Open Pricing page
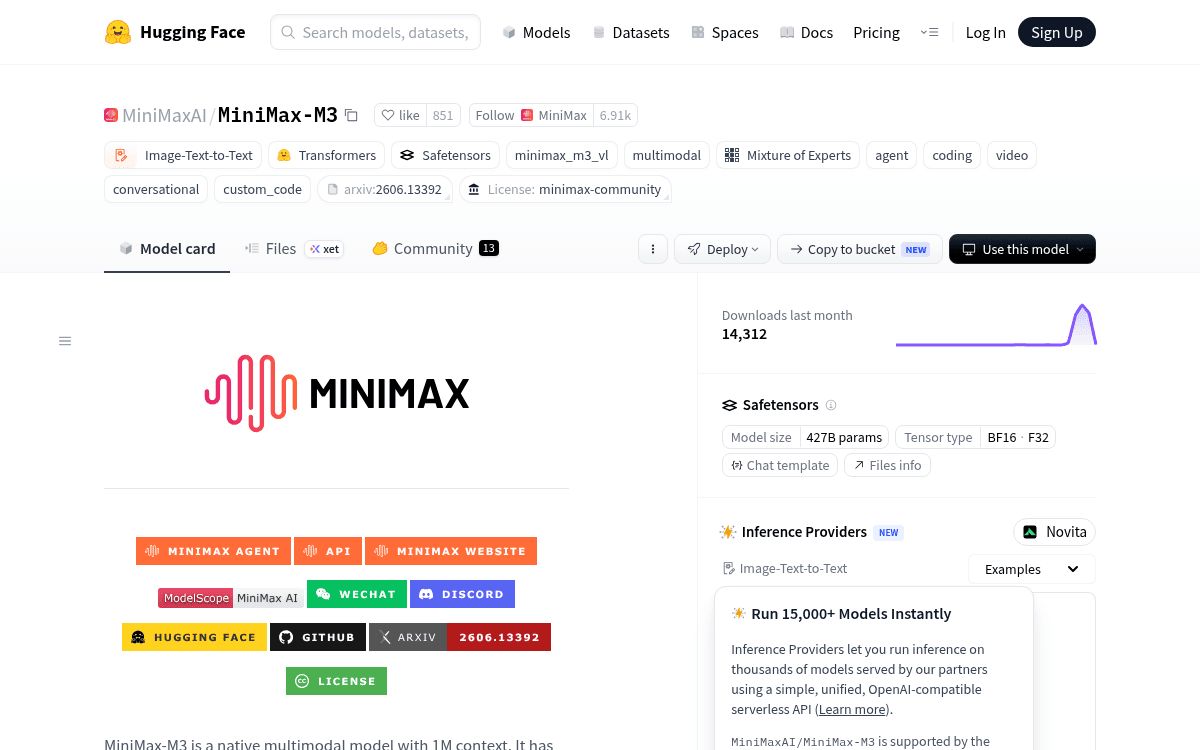The image size is (1200, 750). (x=876, y=32)
